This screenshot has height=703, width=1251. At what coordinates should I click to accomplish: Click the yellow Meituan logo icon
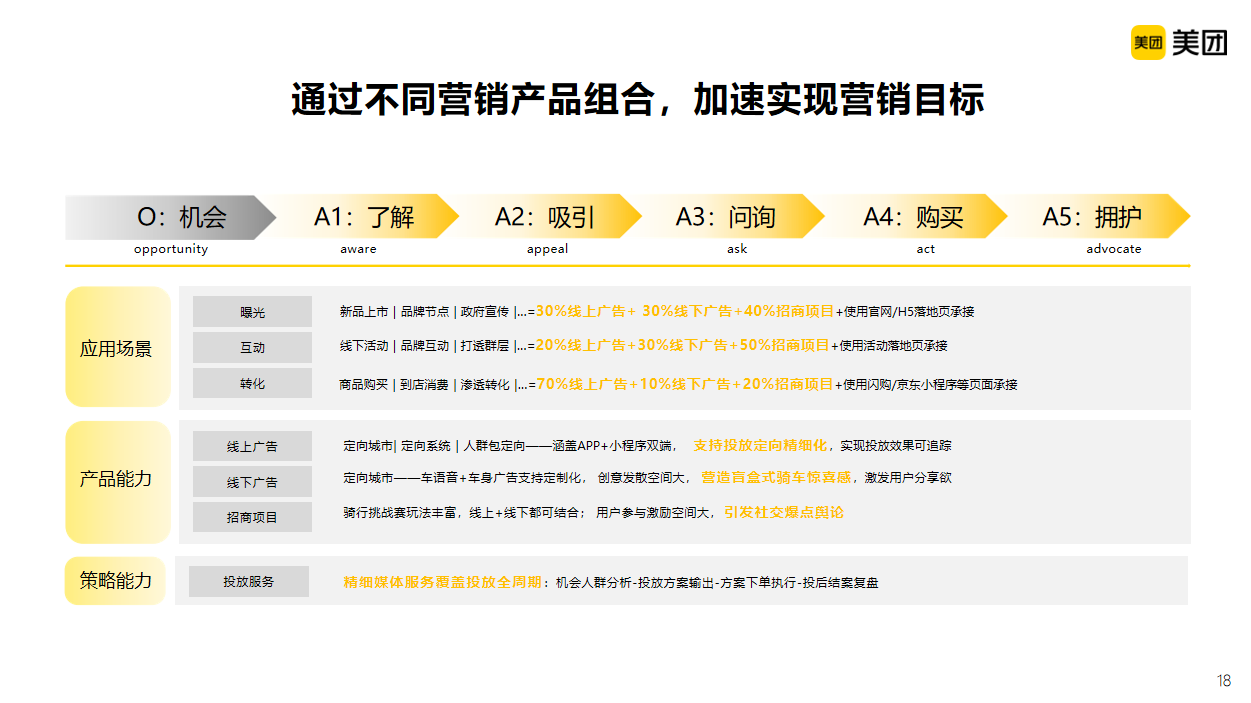pos(1148,43)
